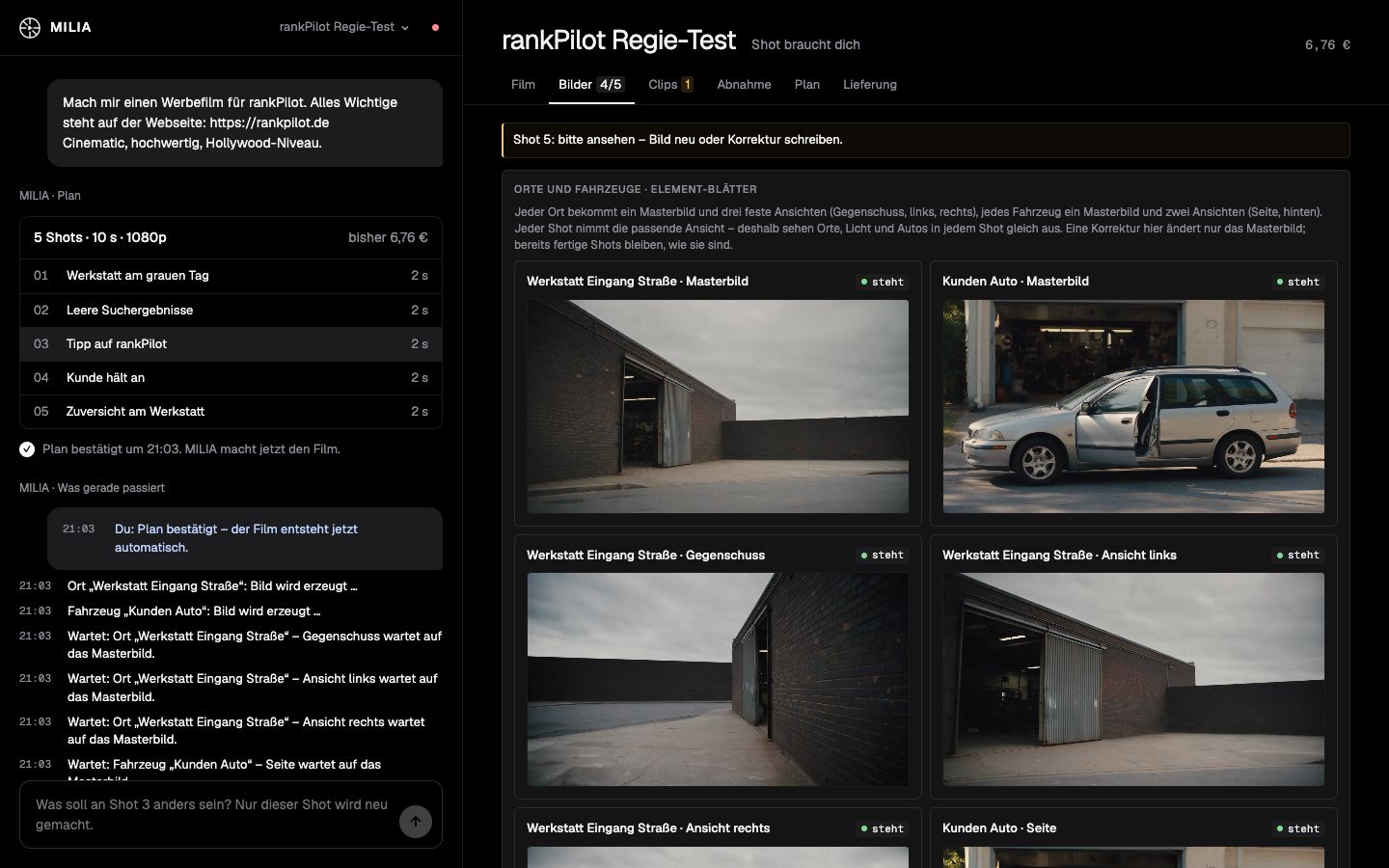Send the chat message with arrow button
Viewport: 1389px width, 868px height.
pos(416,822)
